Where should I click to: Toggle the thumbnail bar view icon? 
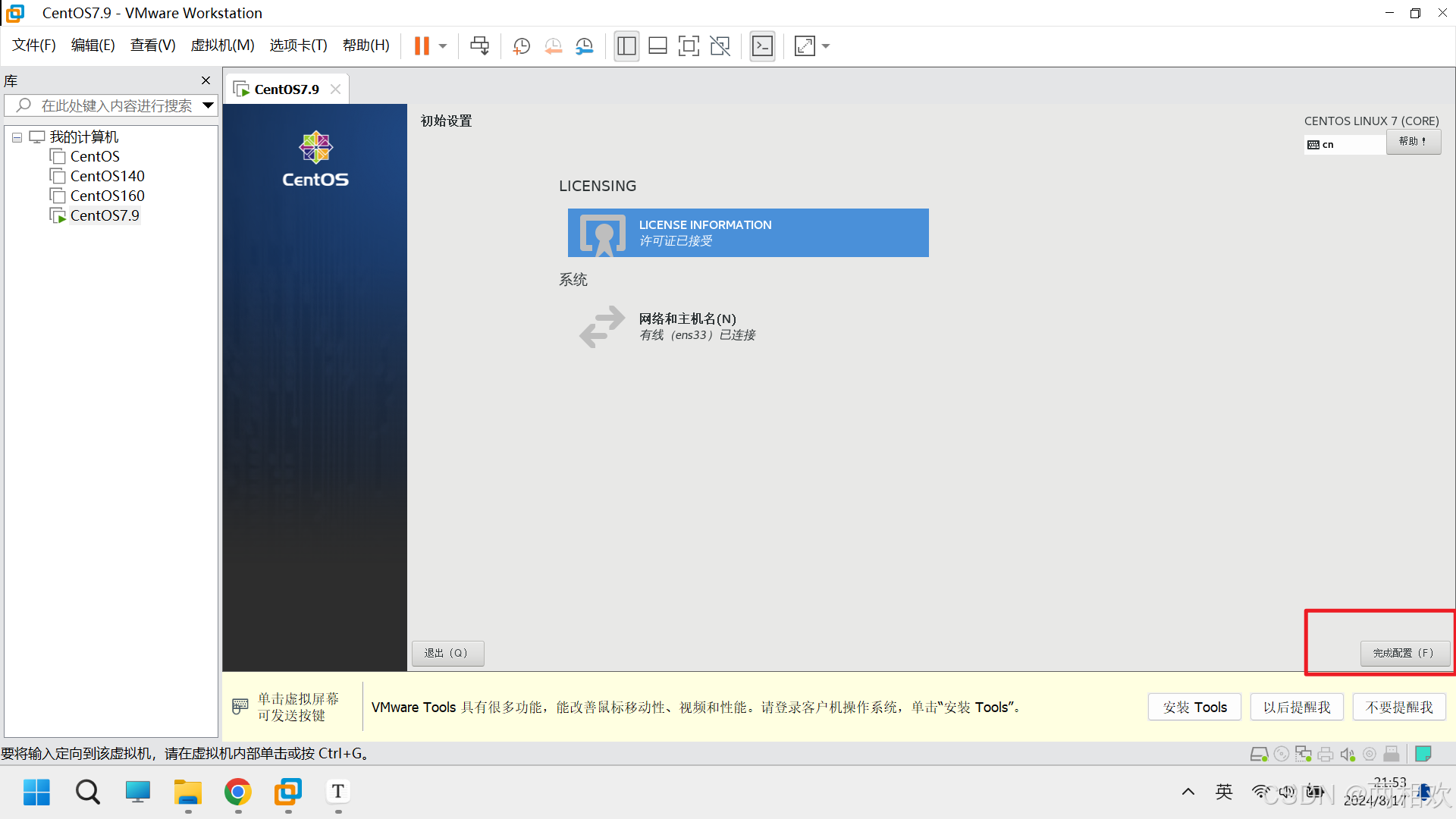tap(657, 46)
